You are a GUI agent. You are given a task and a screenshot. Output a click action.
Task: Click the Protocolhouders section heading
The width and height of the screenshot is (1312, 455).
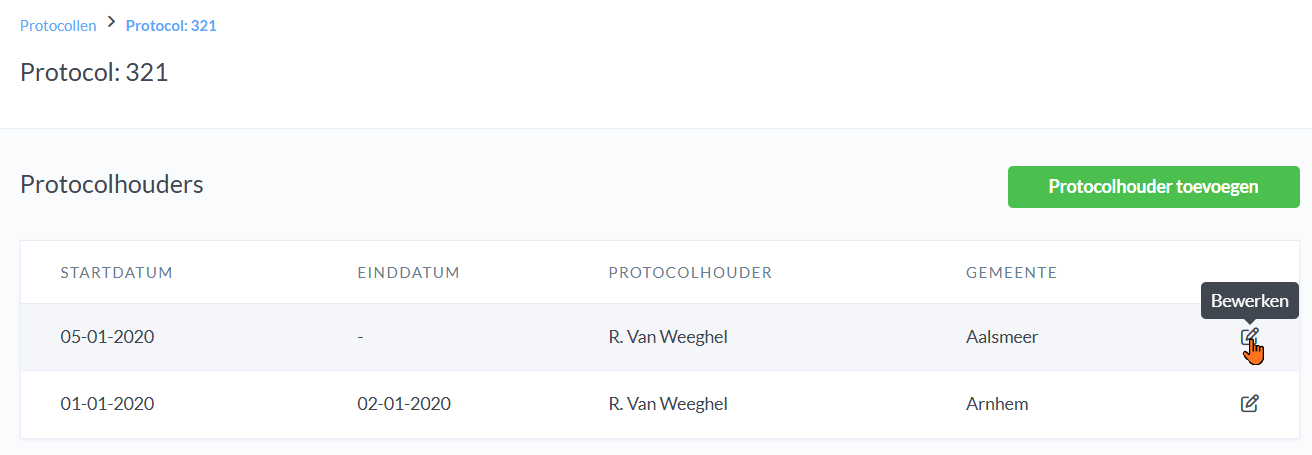112,185
